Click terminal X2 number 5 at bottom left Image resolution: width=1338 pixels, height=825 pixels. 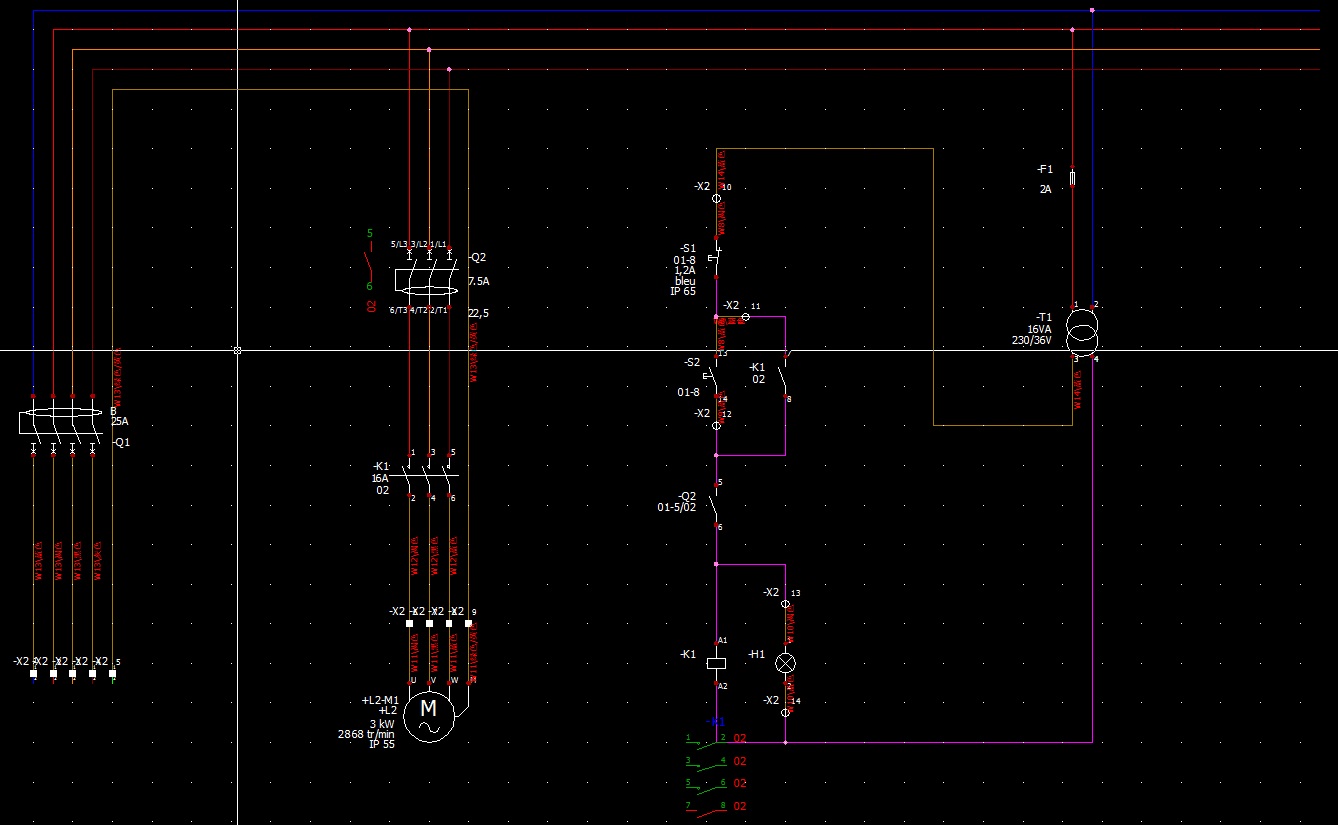(x=112, y=673)
